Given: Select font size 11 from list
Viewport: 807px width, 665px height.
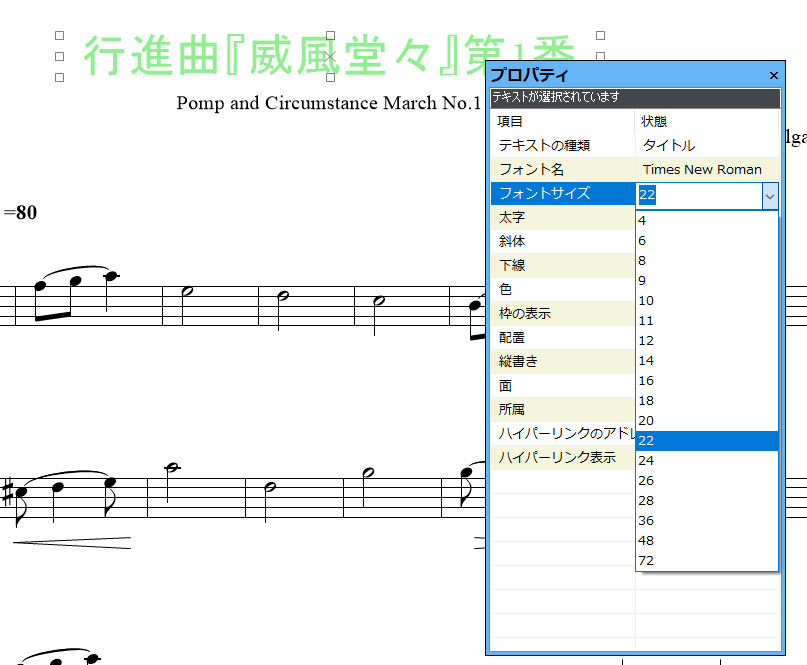Looking at the screenshot, I should (x=707, y=321).
